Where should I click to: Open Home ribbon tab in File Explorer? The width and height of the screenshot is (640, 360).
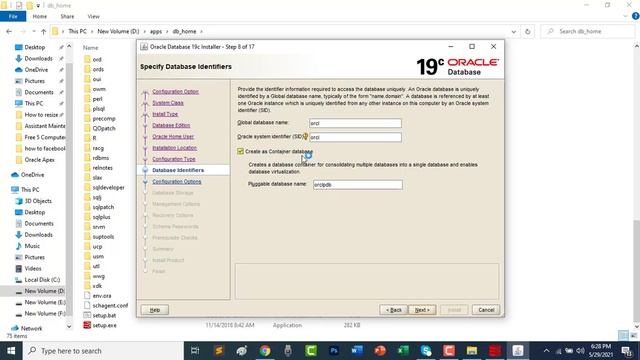[40, 16]
